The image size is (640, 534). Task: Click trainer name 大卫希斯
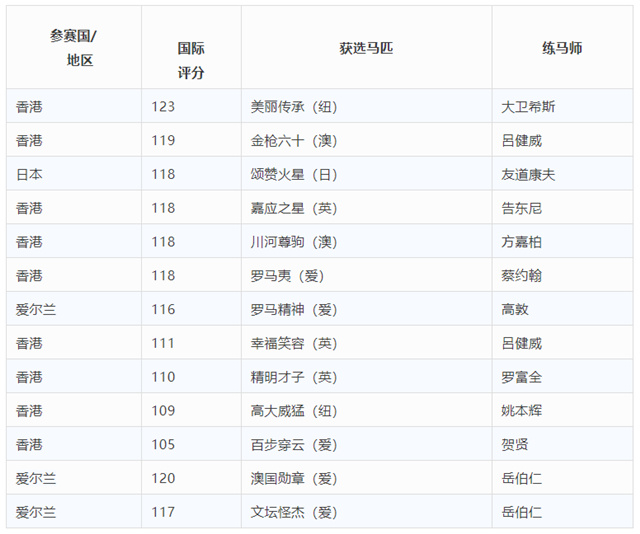coord(528,106)
